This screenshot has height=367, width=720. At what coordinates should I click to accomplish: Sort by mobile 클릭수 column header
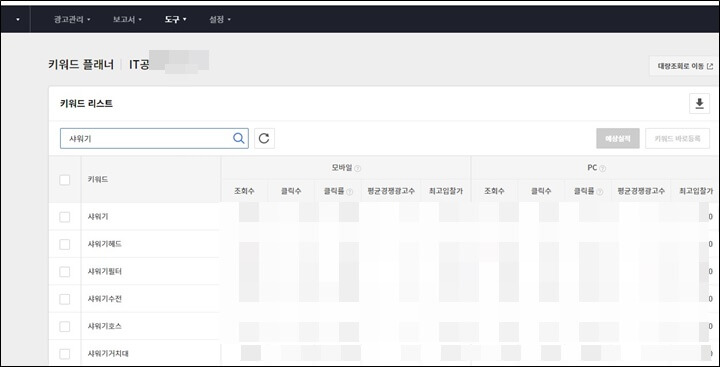(291, 192)
